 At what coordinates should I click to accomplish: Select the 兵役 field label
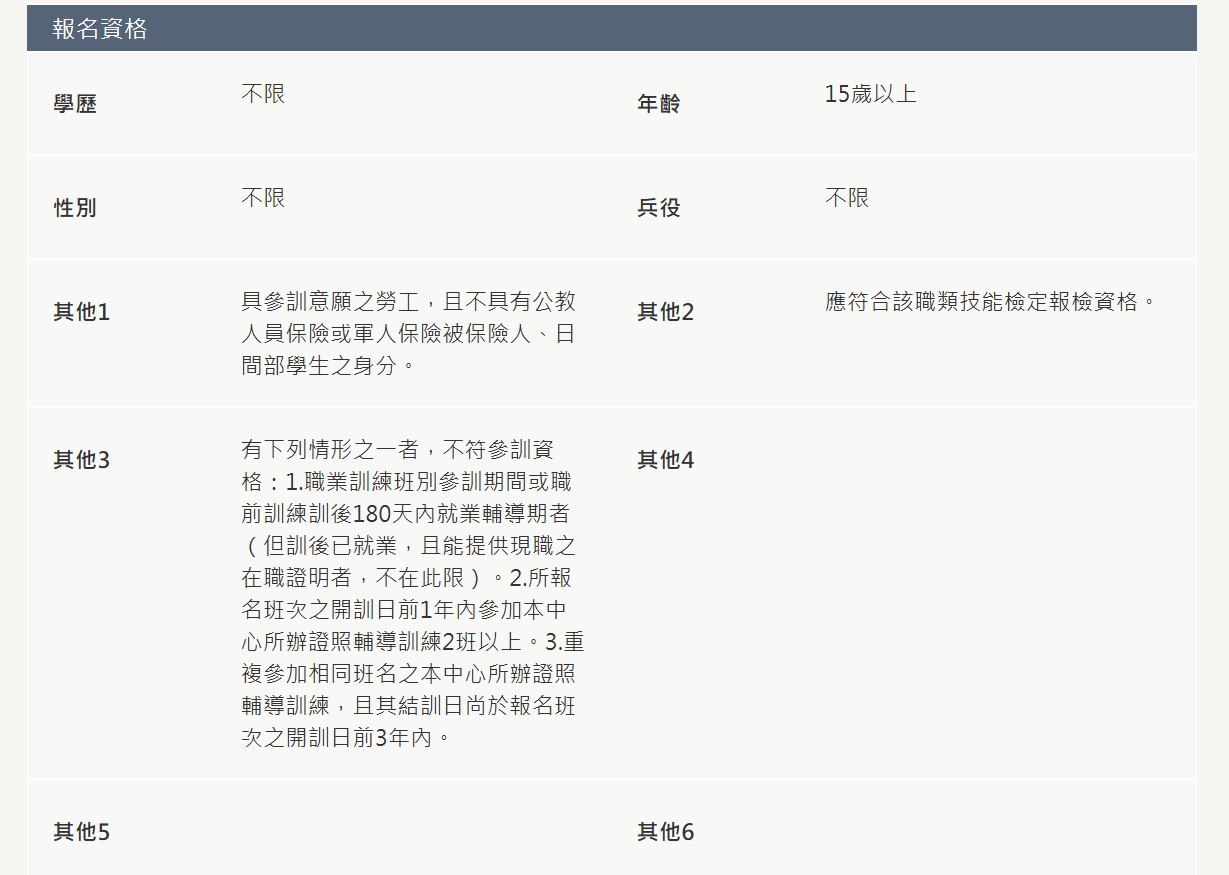(x=658, y=208)
